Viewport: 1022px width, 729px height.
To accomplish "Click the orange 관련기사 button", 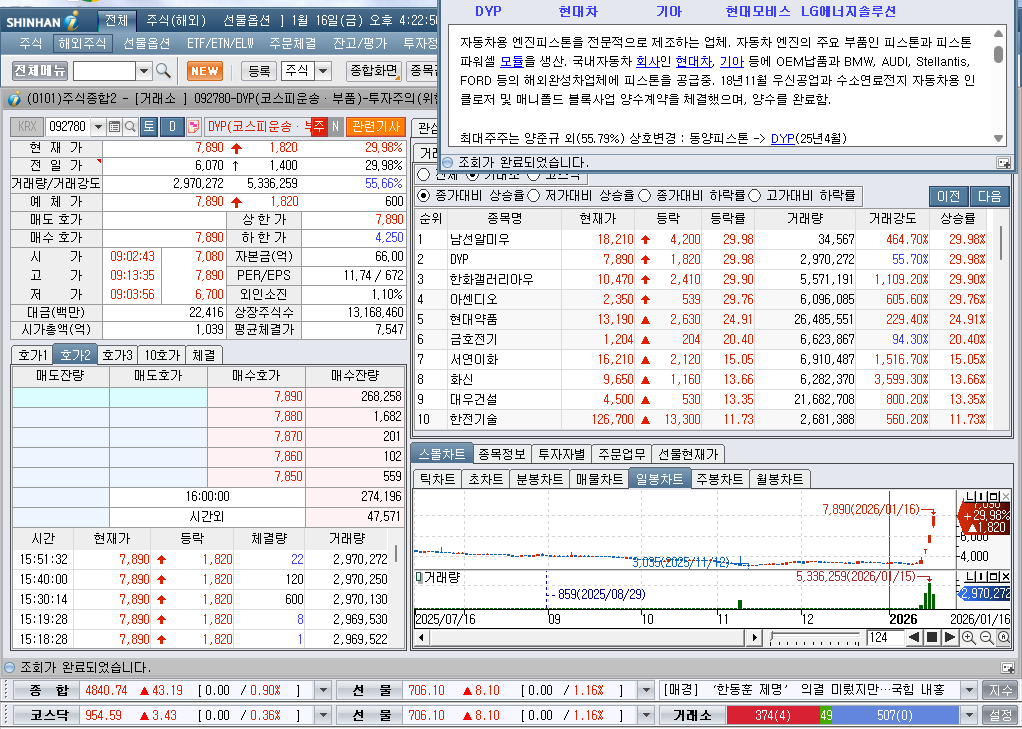I will click(x=375, y=126).
